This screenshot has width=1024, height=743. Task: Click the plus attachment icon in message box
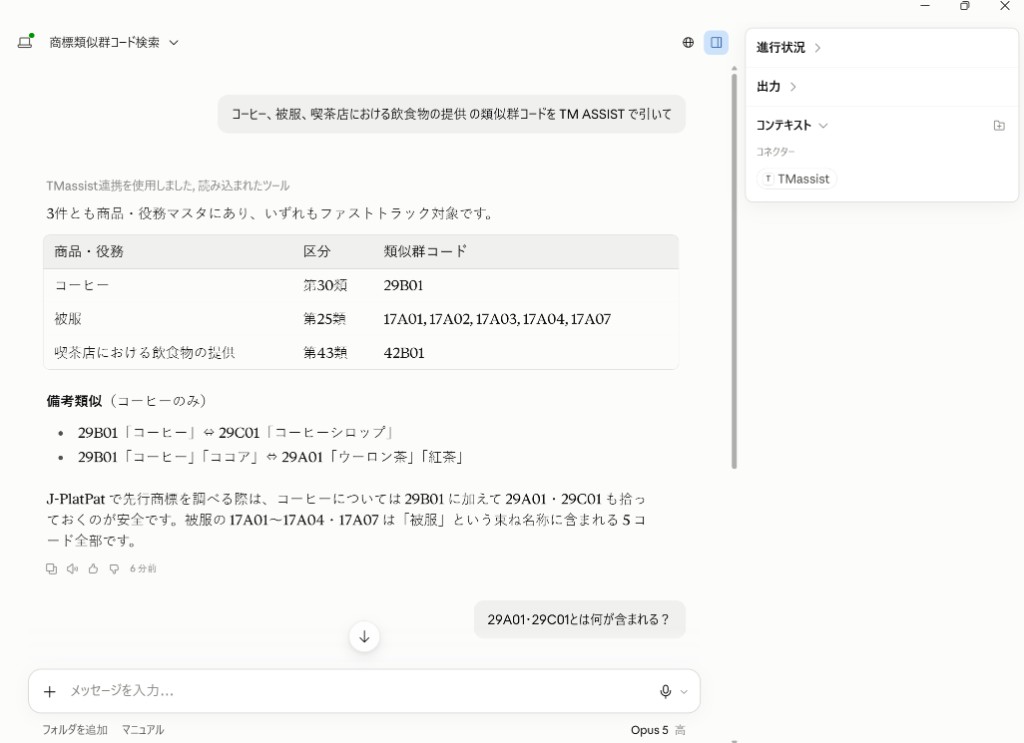point(50,691)
